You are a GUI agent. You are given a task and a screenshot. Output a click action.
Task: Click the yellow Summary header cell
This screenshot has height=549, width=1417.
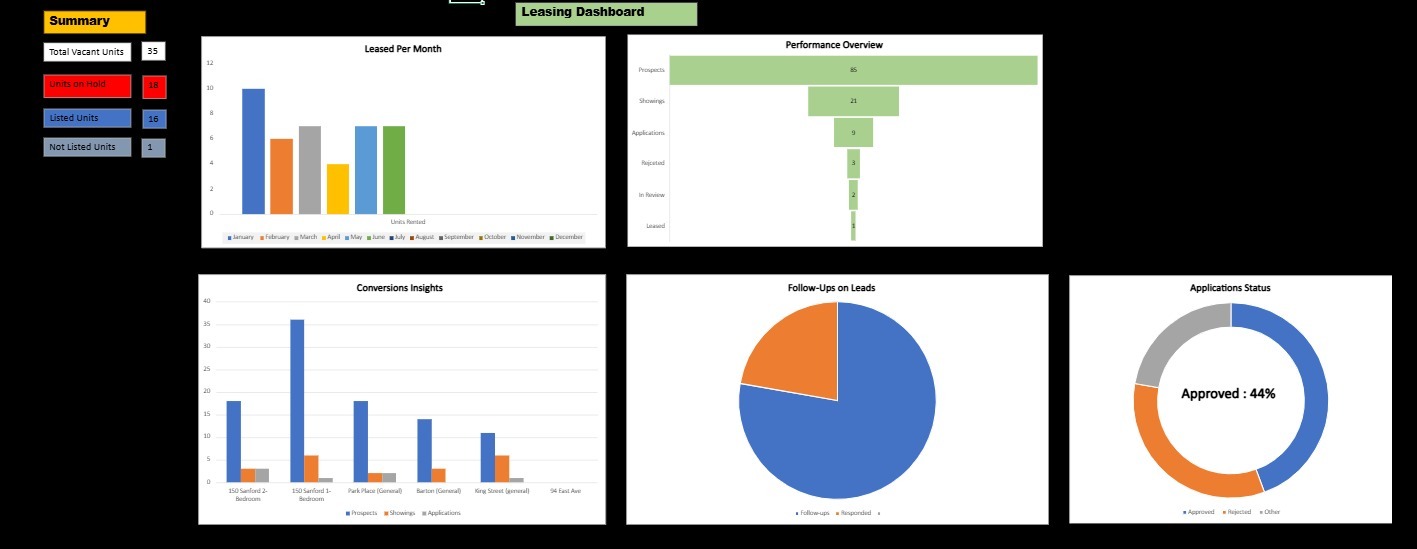(x=94, y=22)
